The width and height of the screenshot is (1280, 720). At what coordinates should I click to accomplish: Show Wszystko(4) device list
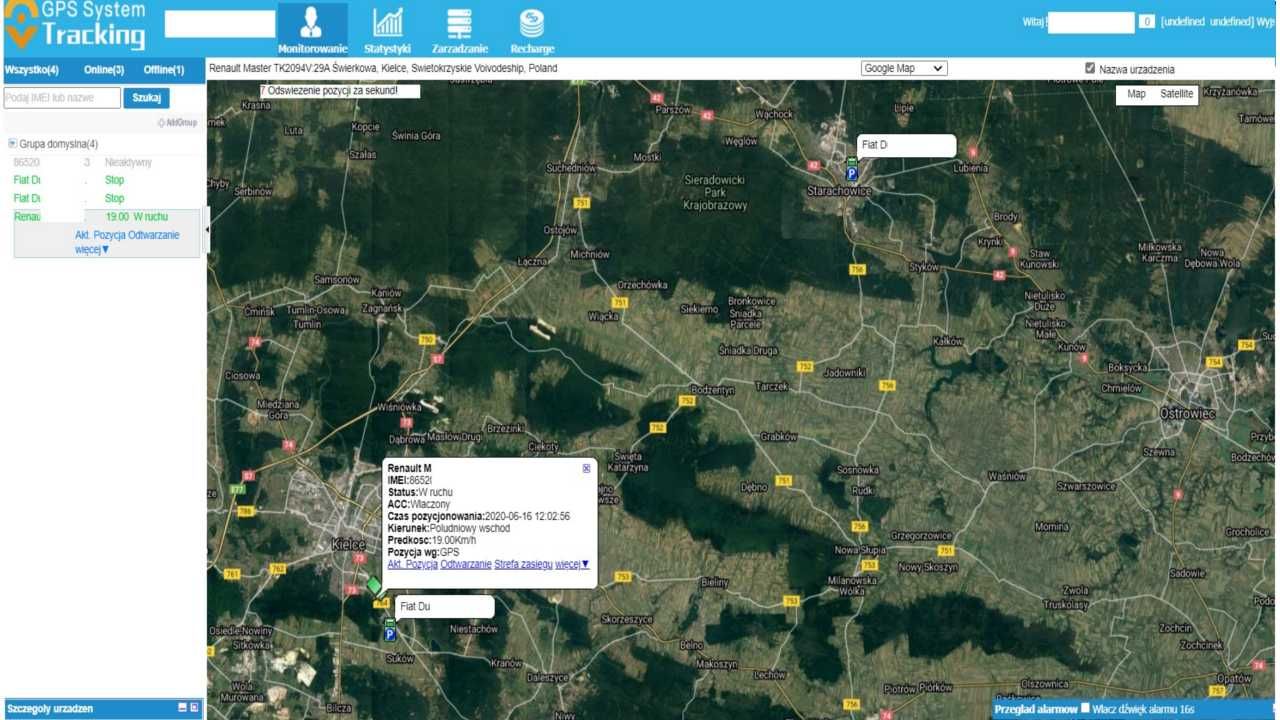pyautogui.click(x=32, y=70)
